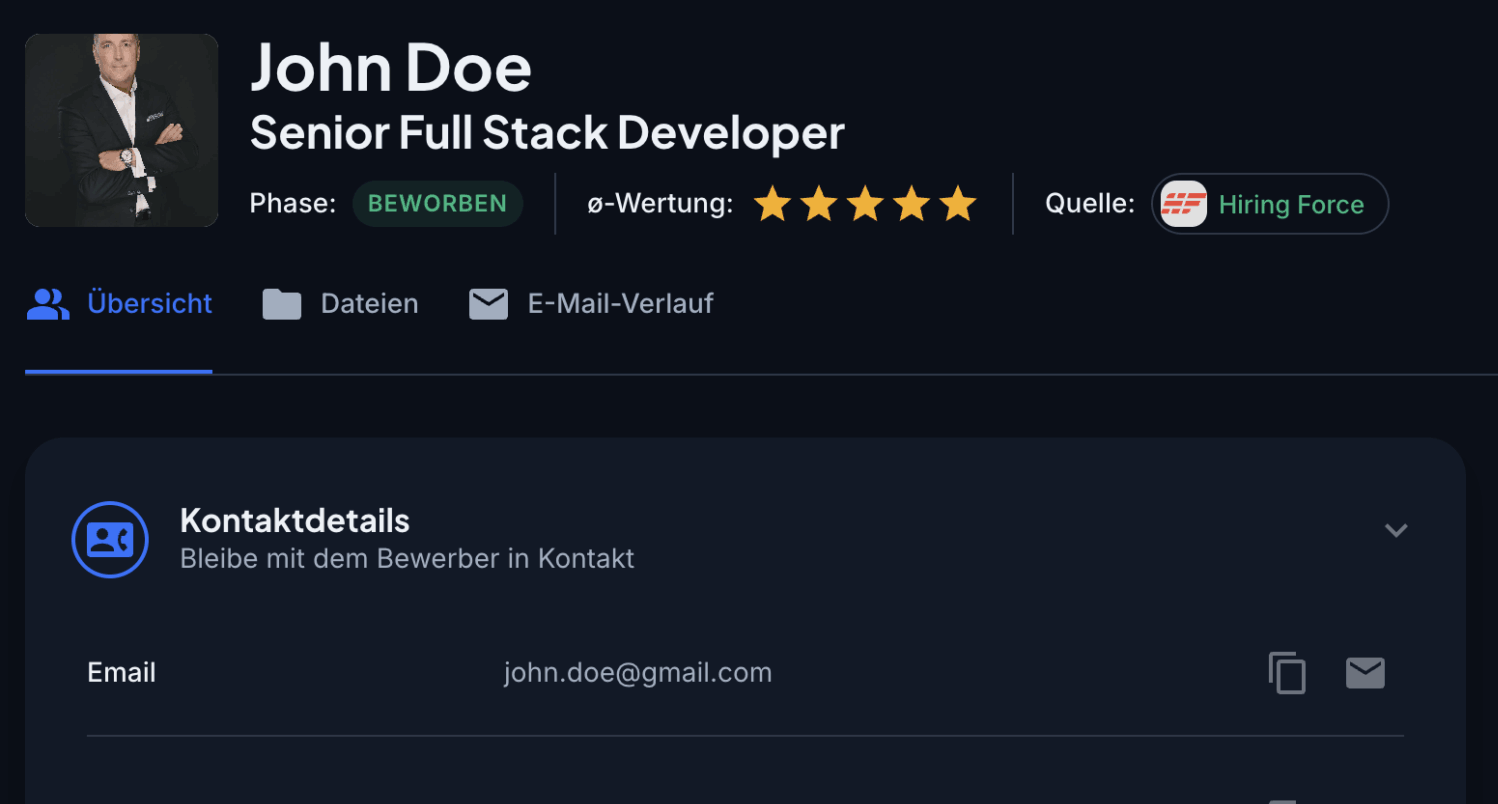Rate with the fifth star
The width and height of the screenshot is (1498, 804).
(958, 204)
